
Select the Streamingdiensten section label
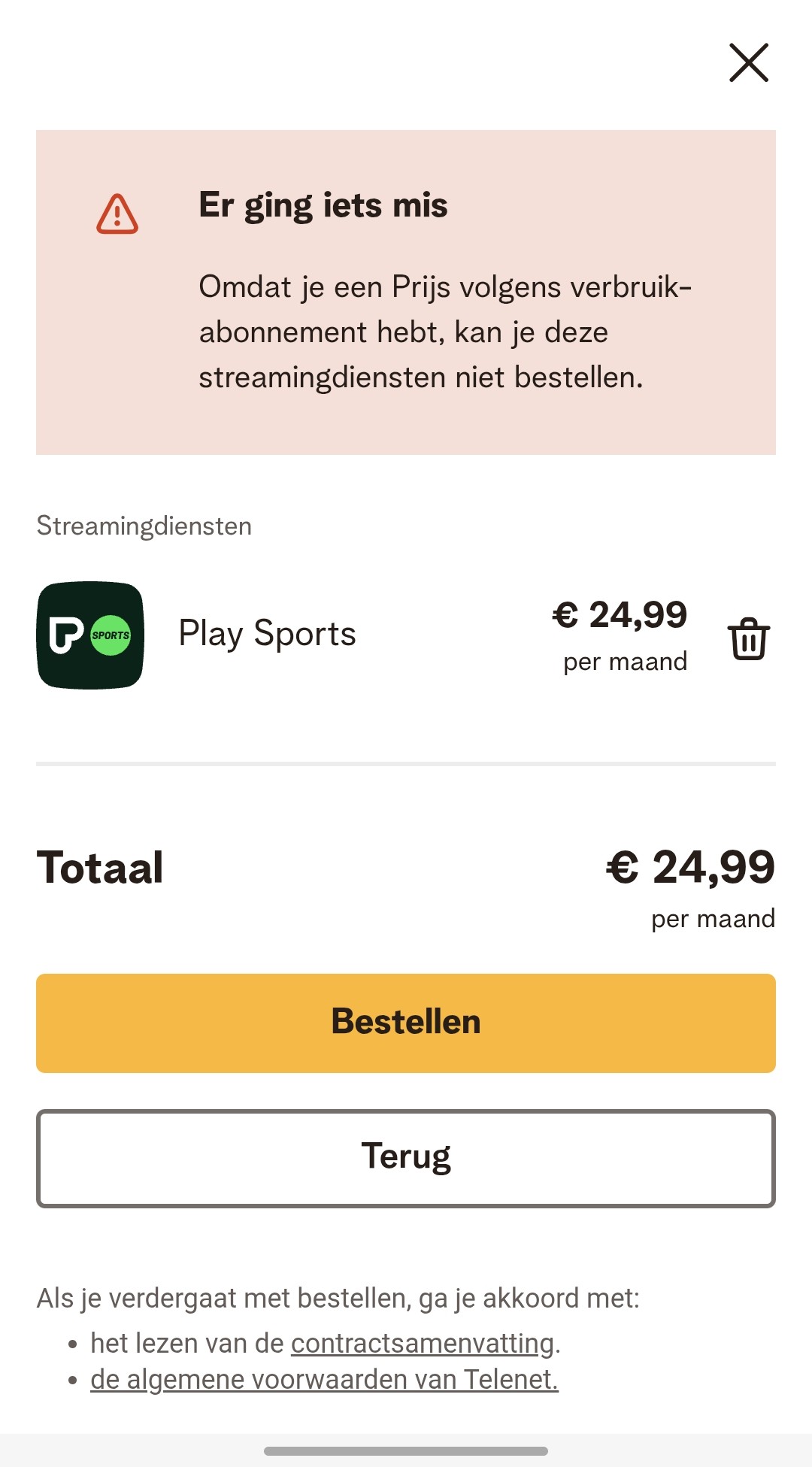click(x=144, y=526)
